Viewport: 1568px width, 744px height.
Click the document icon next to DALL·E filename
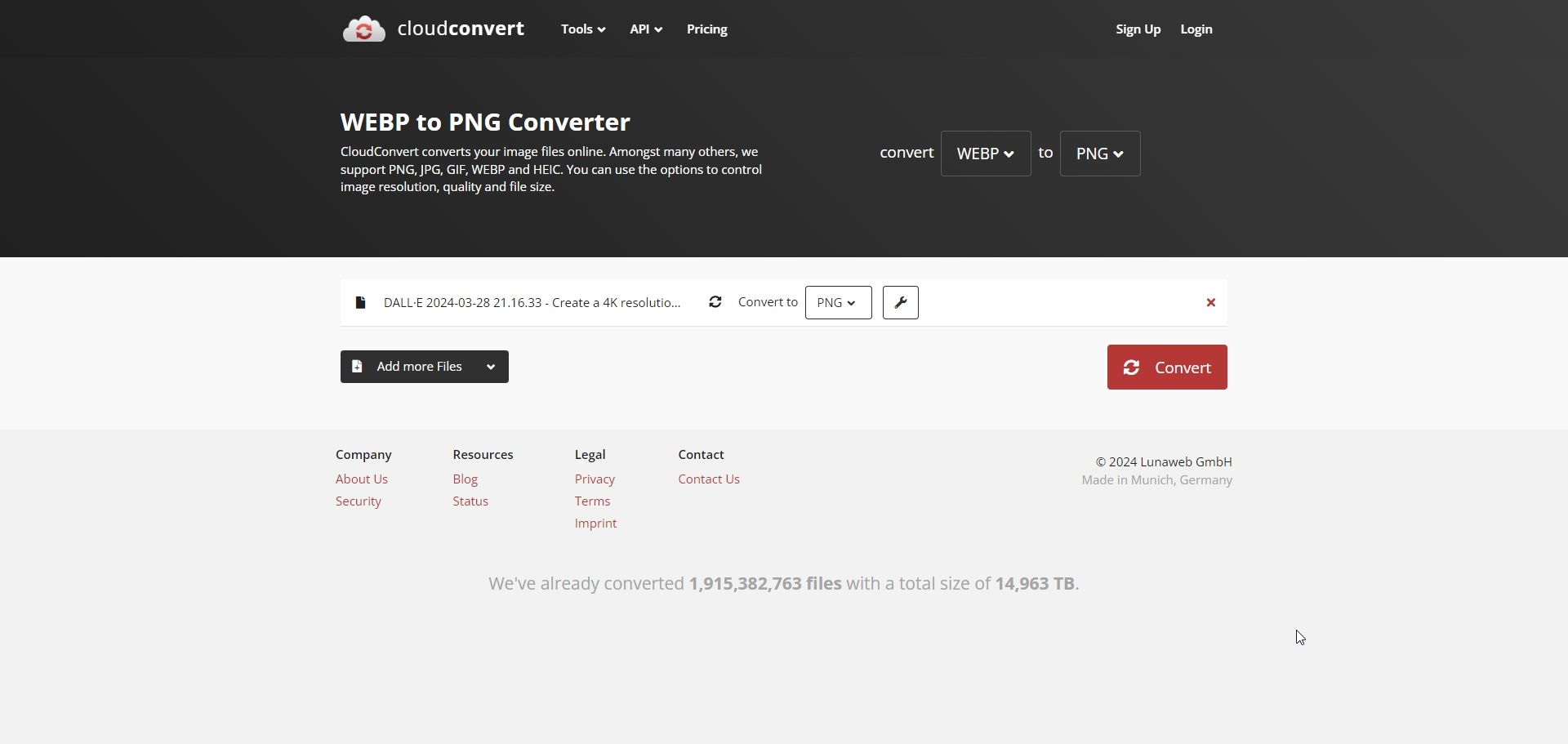click(x=360, y=302)
